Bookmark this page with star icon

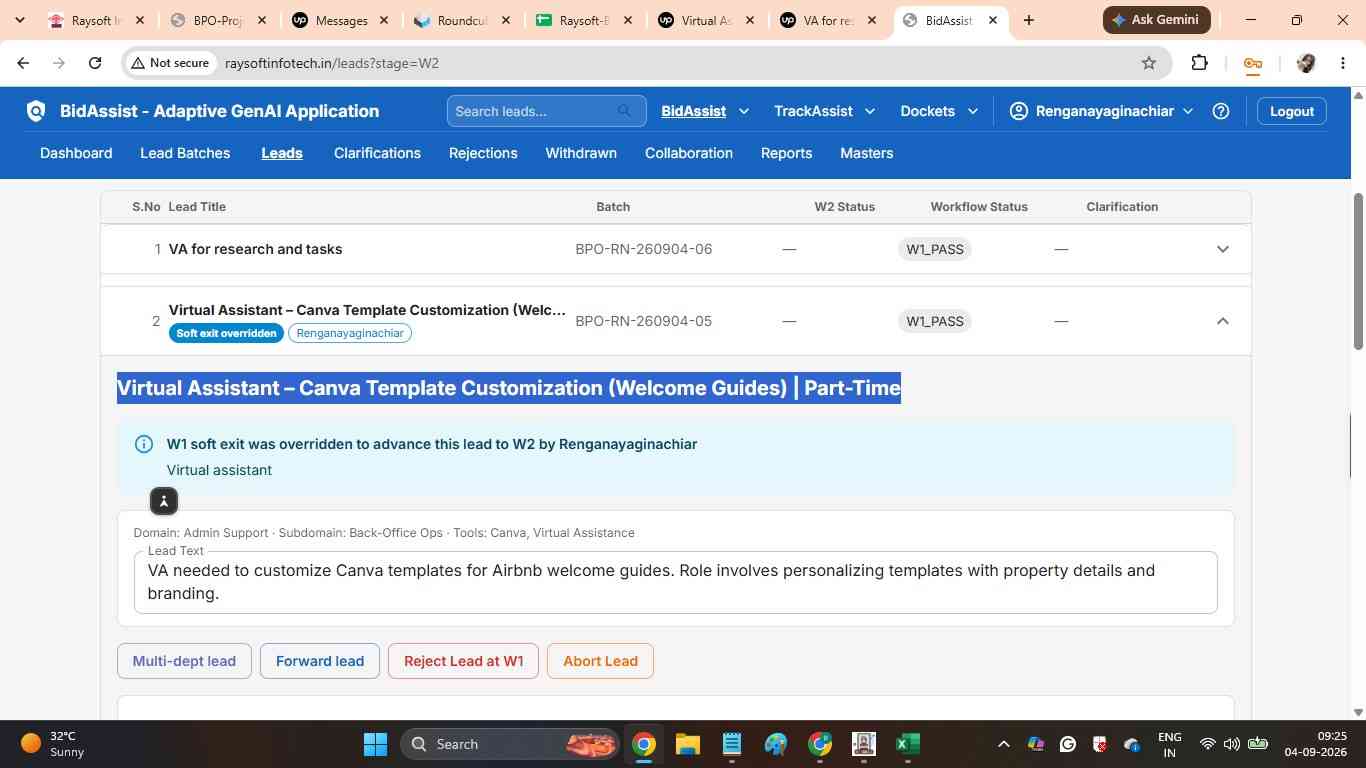(1149, 63)
